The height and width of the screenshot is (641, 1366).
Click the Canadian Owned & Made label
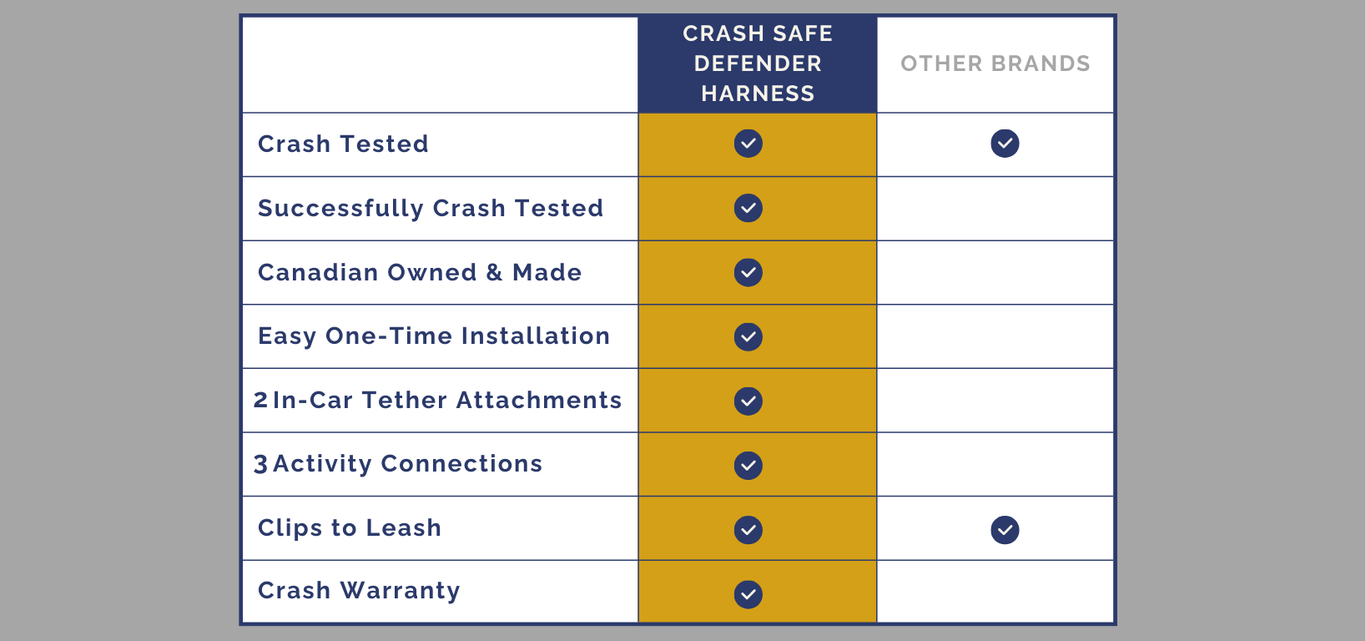click(x=419, y=273)
